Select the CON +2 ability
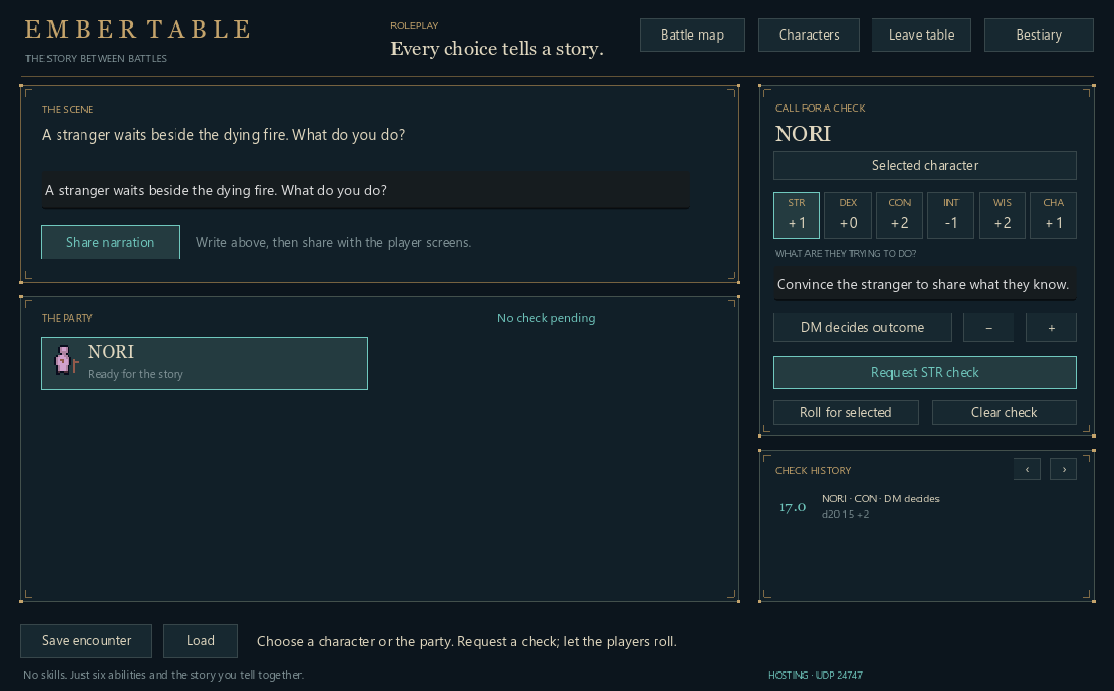Image resolution: width=1114 pixels, height=691 pixels. pos(899,215)
